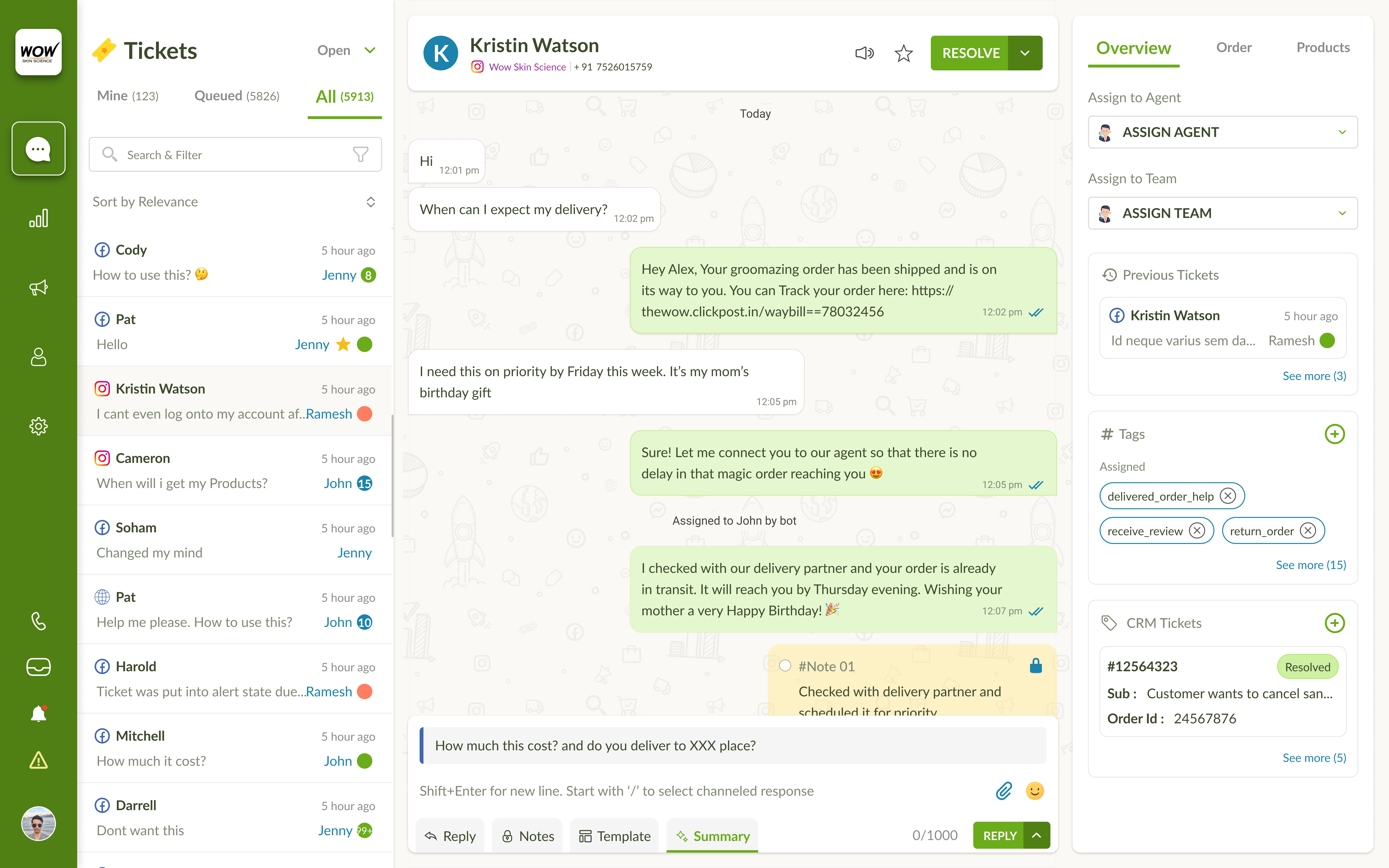Click the RESOLVE button
The height and width of the screenshot is (868, 1389).
pyautogui.click(x=970, y=53)
